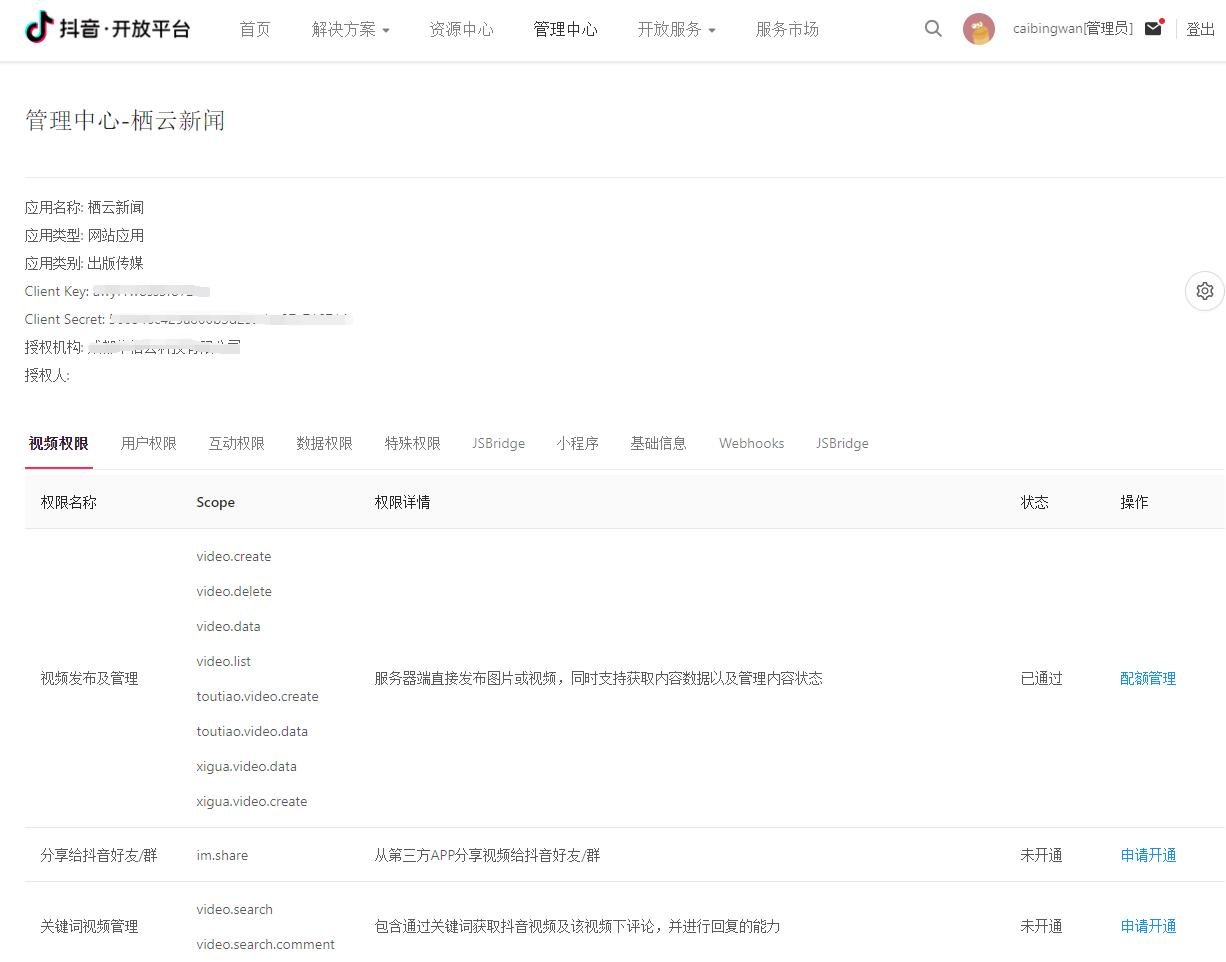Image resolution: width=1226 pixels, height=962 pixels.
Task: Click 登出 to log out
Action: [x=1200, y=30]
